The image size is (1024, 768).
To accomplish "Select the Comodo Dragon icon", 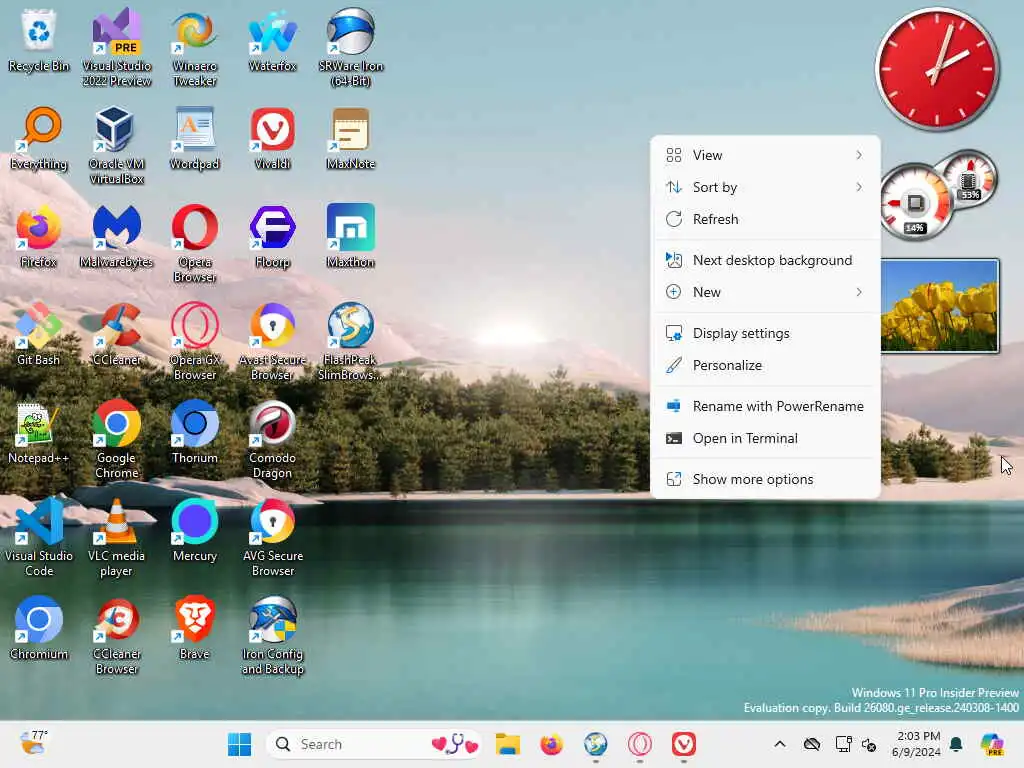I will click(x=272, y=440).
